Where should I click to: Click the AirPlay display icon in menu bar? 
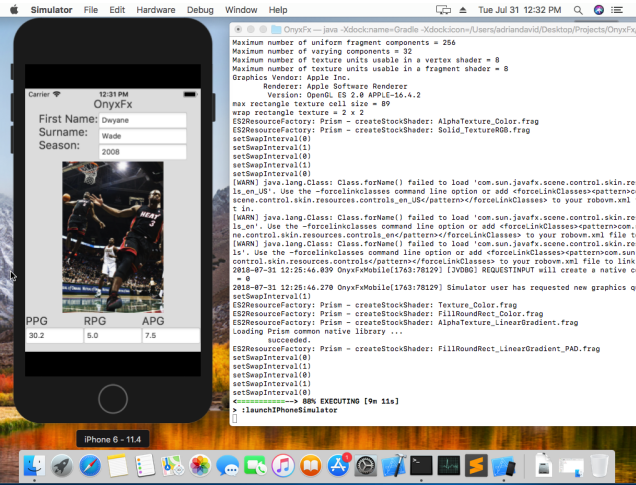[x=443, y=10]
